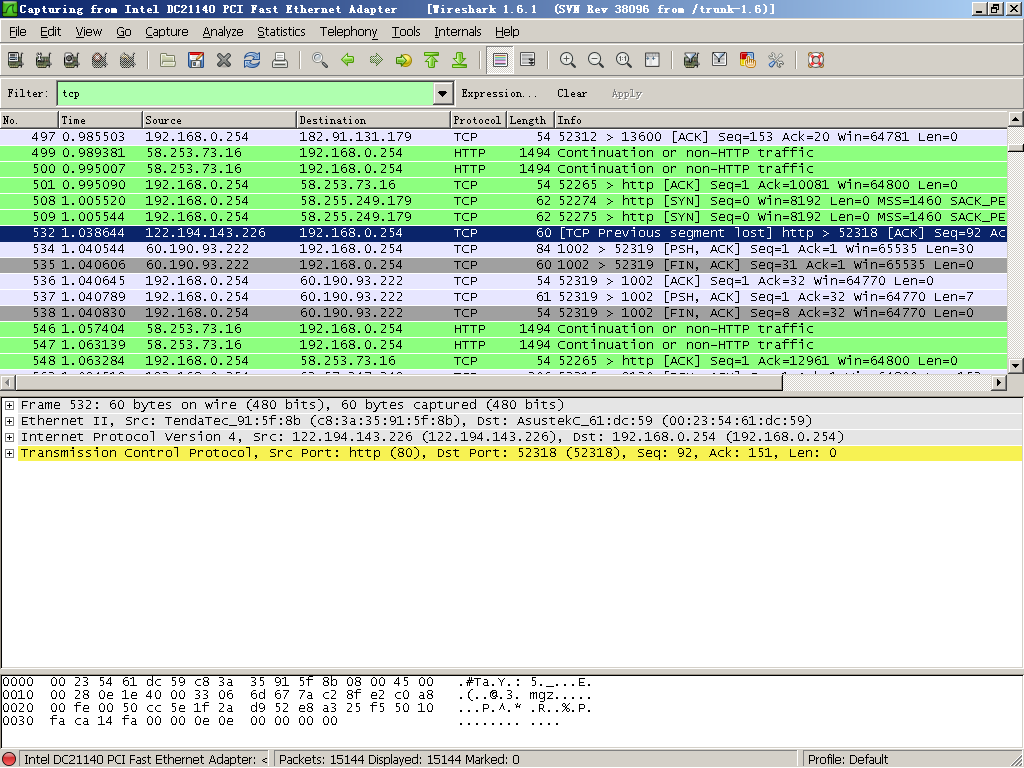Select packet 535 FIN, ACK row
The width and height of the screenshot is (1024, 768).
pyautogui.click(x=504, y=264)
